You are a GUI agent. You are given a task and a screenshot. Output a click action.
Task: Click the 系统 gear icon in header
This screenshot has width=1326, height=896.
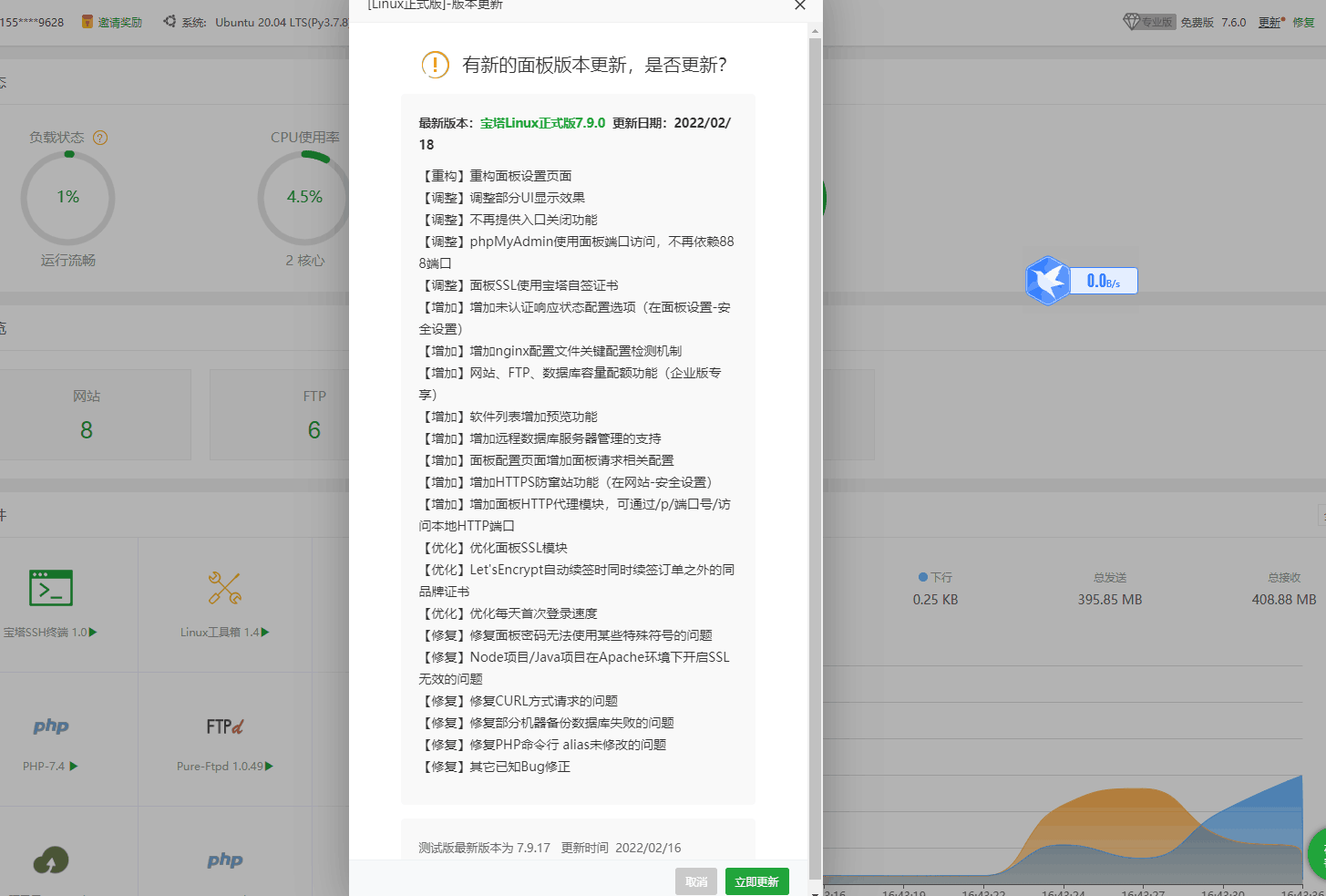point(170,21)
